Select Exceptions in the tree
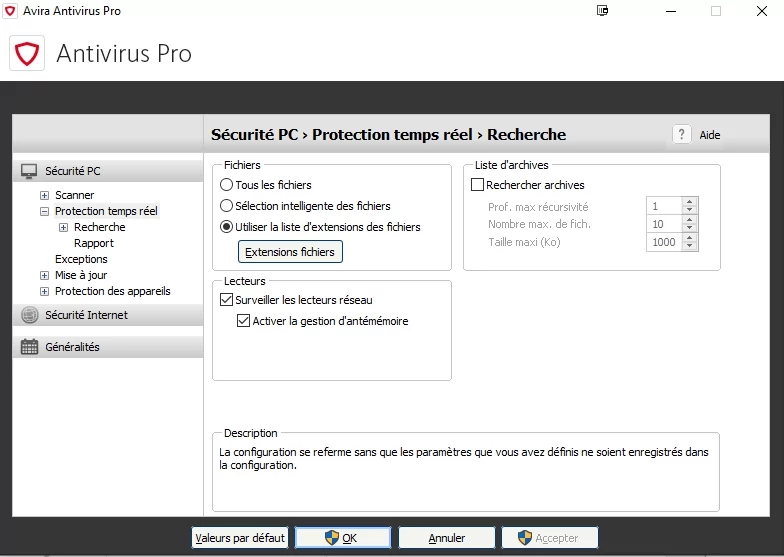This screenshot has width=784, height=557. point(81,259)
